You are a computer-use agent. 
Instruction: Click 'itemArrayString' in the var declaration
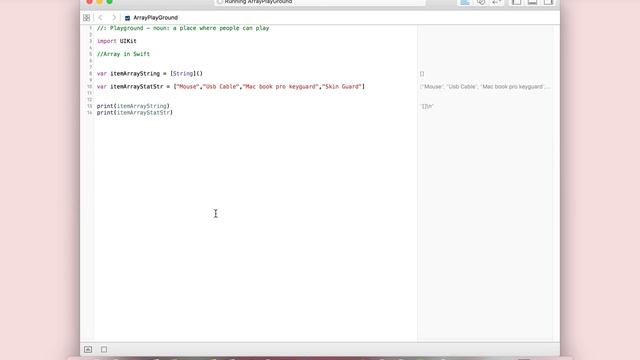[135, 73]
